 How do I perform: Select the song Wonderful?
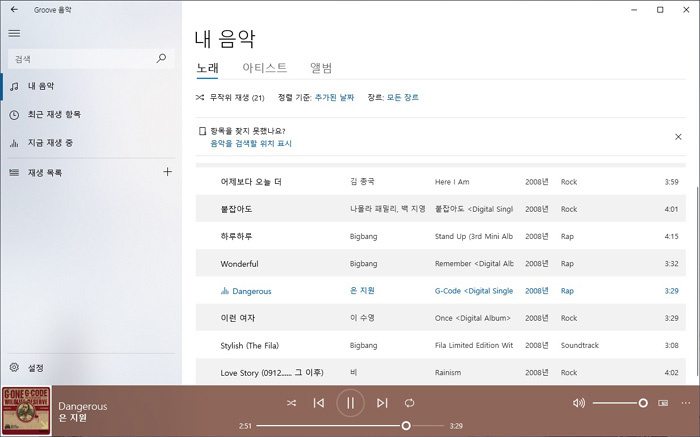tap(239, 264)
